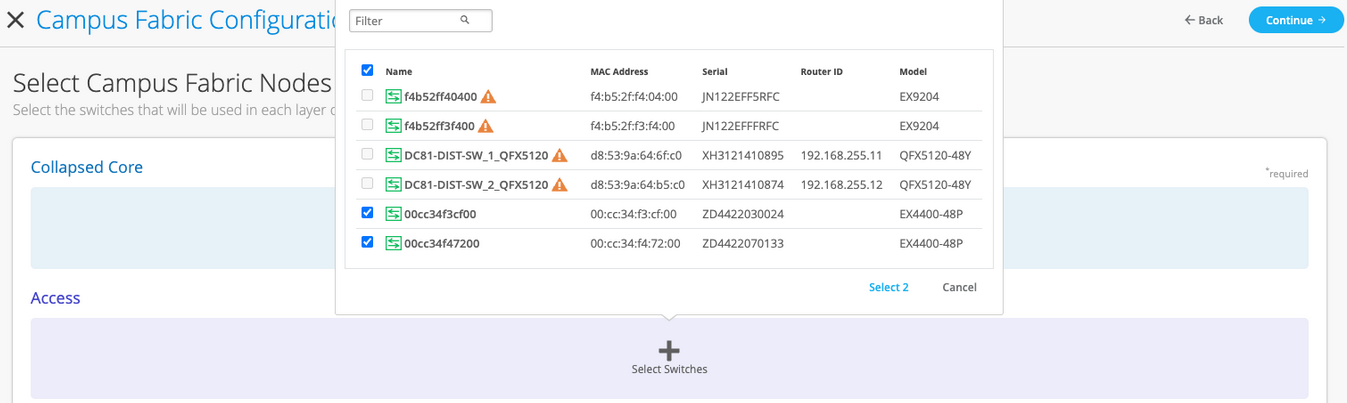
Task: Click the magnifier icon in Filter box
Action: pyautogui.click(x=465, y=20)
